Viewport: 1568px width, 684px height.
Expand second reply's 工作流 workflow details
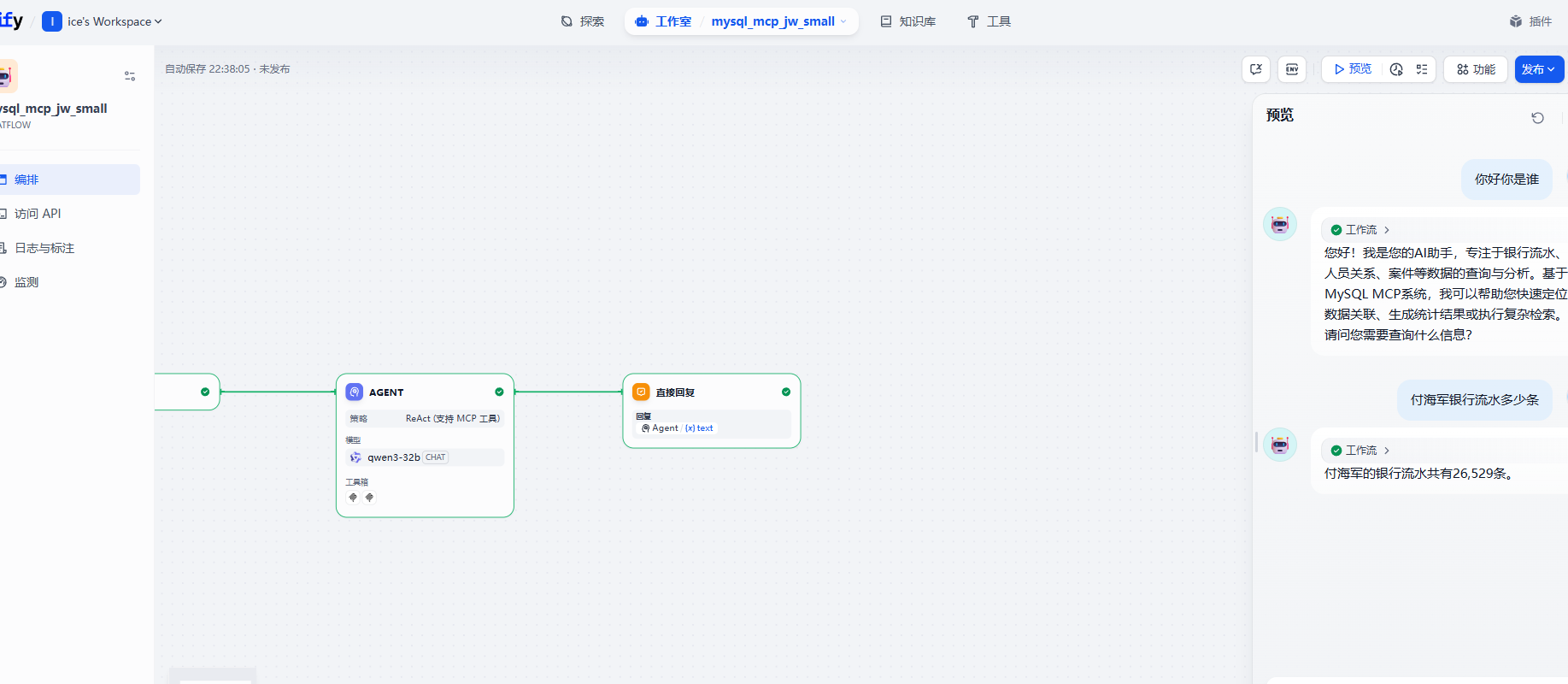[1360, 451]
